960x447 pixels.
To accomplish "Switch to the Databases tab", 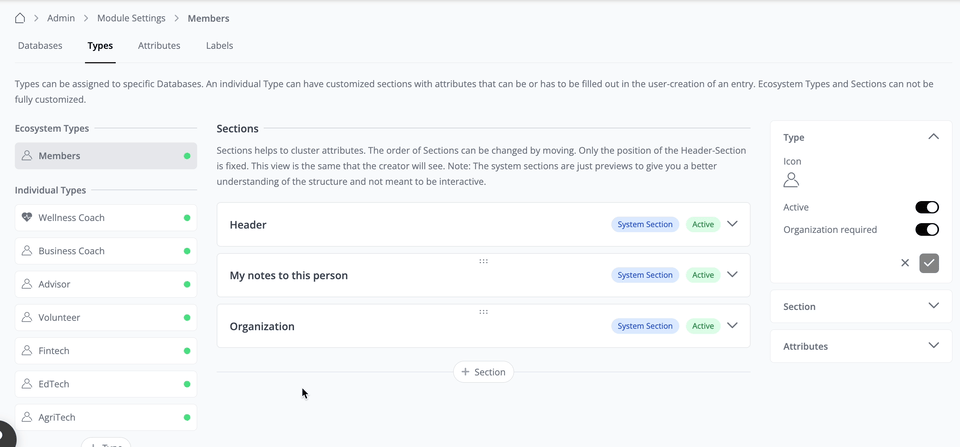I will (x=40, y=46).
